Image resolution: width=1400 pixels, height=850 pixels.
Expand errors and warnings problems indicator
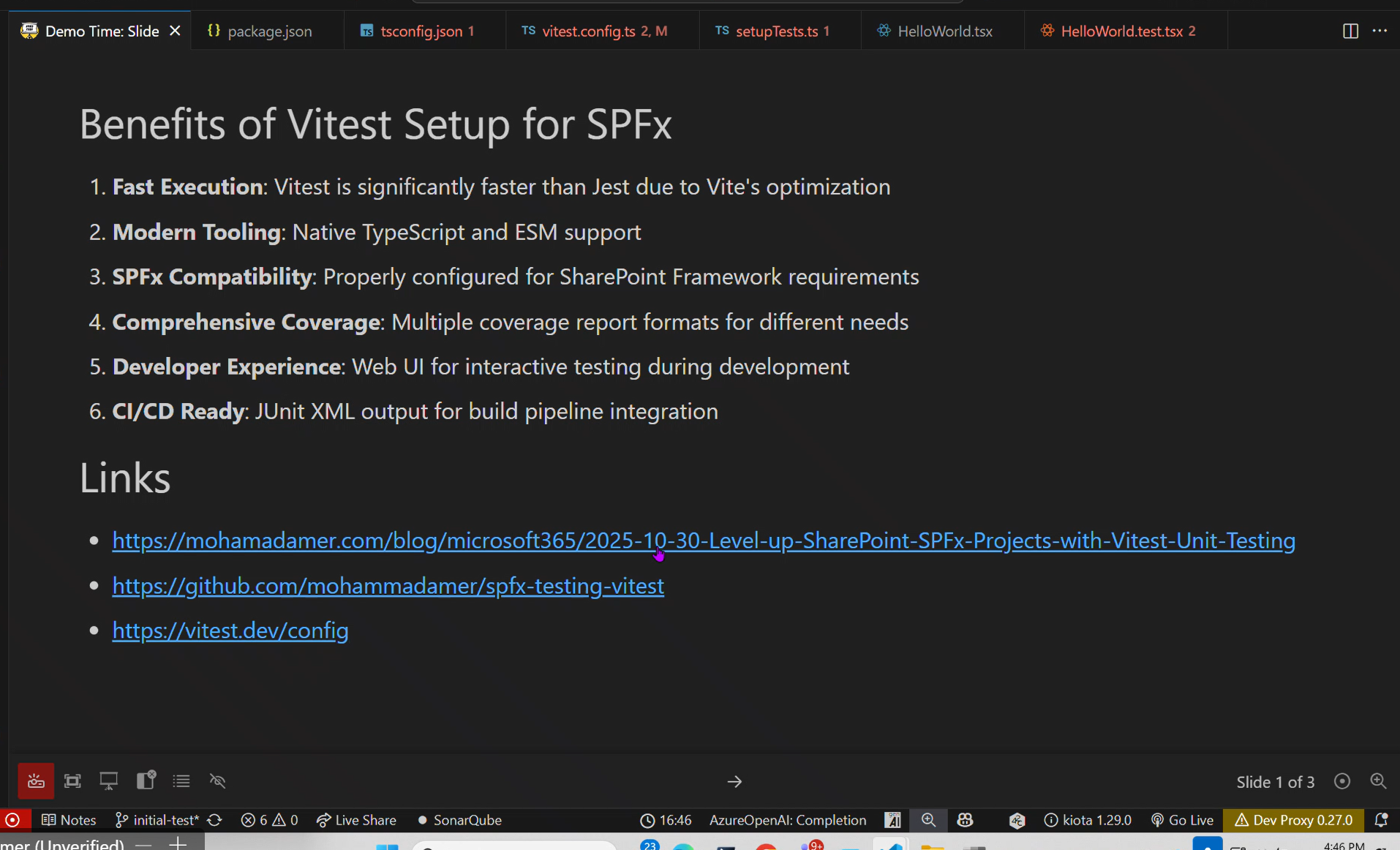click(269, 820)
